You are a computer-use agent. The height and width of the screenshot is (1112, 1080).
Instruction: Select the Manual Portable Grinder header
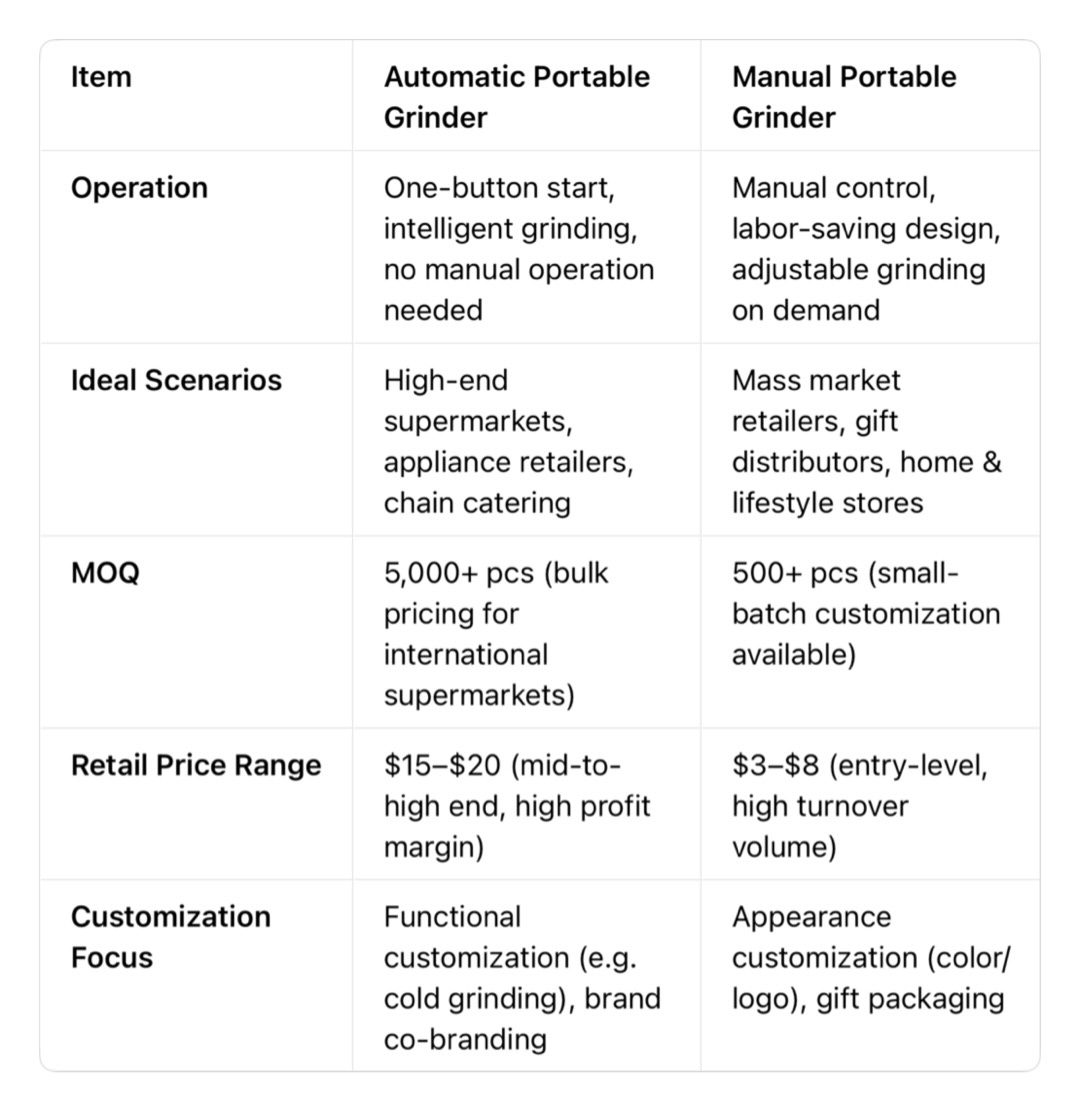[x=843, y=97]
